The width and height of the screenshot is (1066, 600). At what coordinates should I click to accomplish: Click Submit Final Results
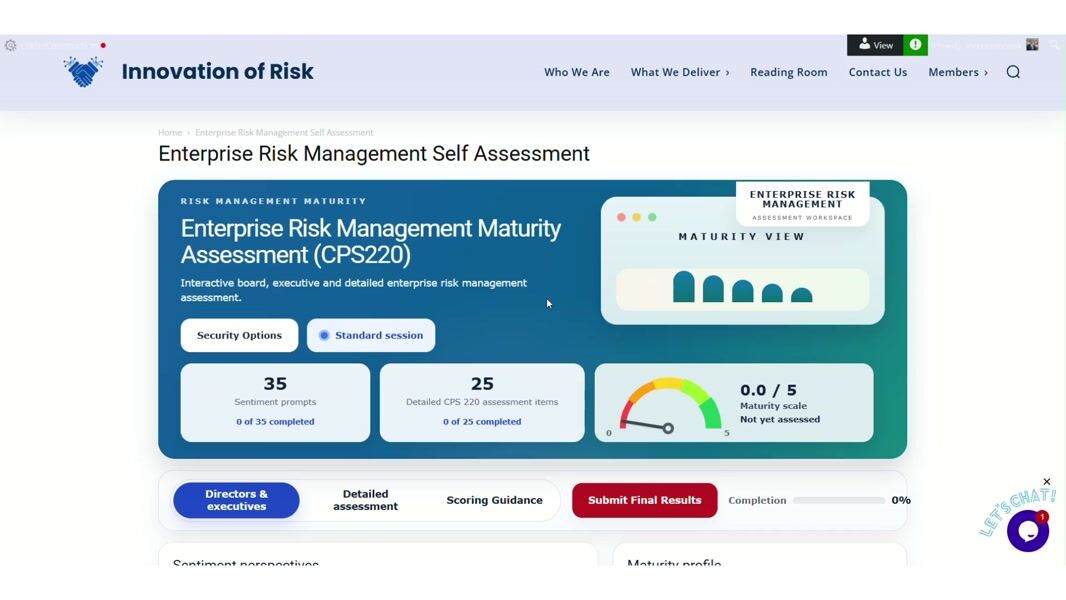[644, 500]
